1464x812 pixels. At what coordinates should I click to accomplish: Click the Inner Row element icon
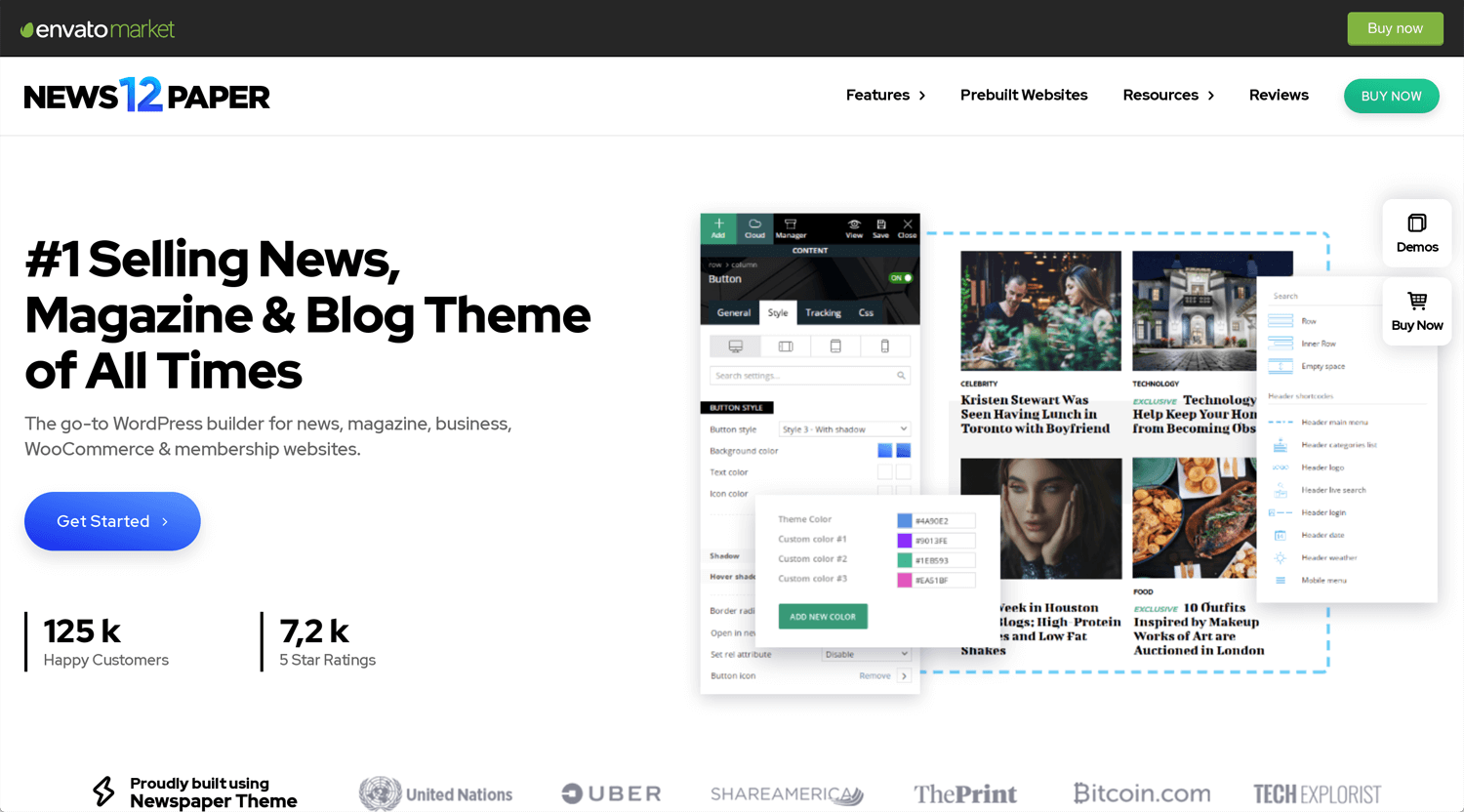(x=1281, y=344)
